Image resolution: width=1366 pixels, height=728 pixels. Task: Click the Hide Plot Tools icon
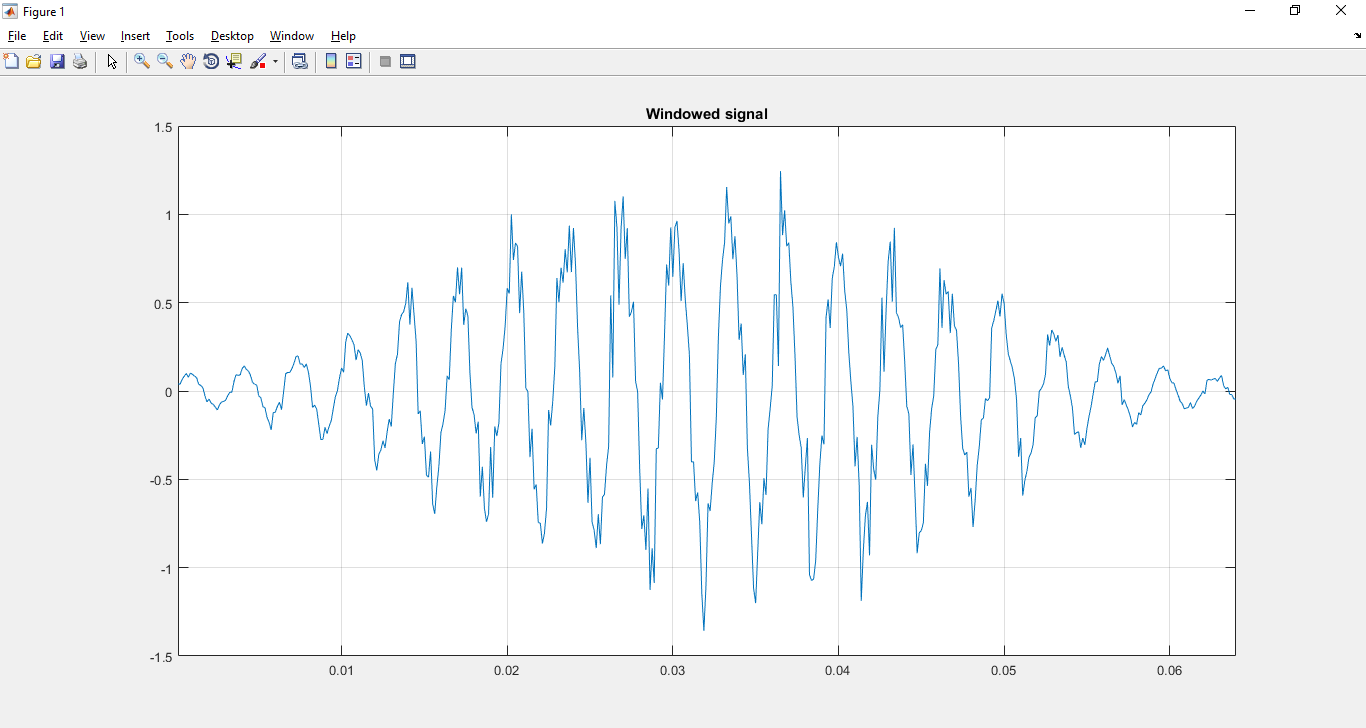(385, 61)
